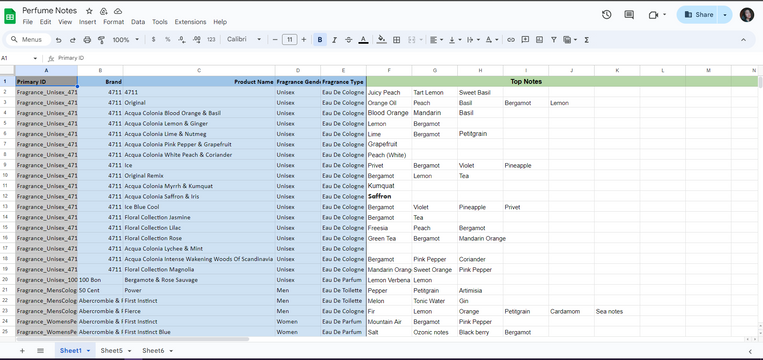Open the File menu
This screenshot has width=763, height=360.
pos(28,22)
